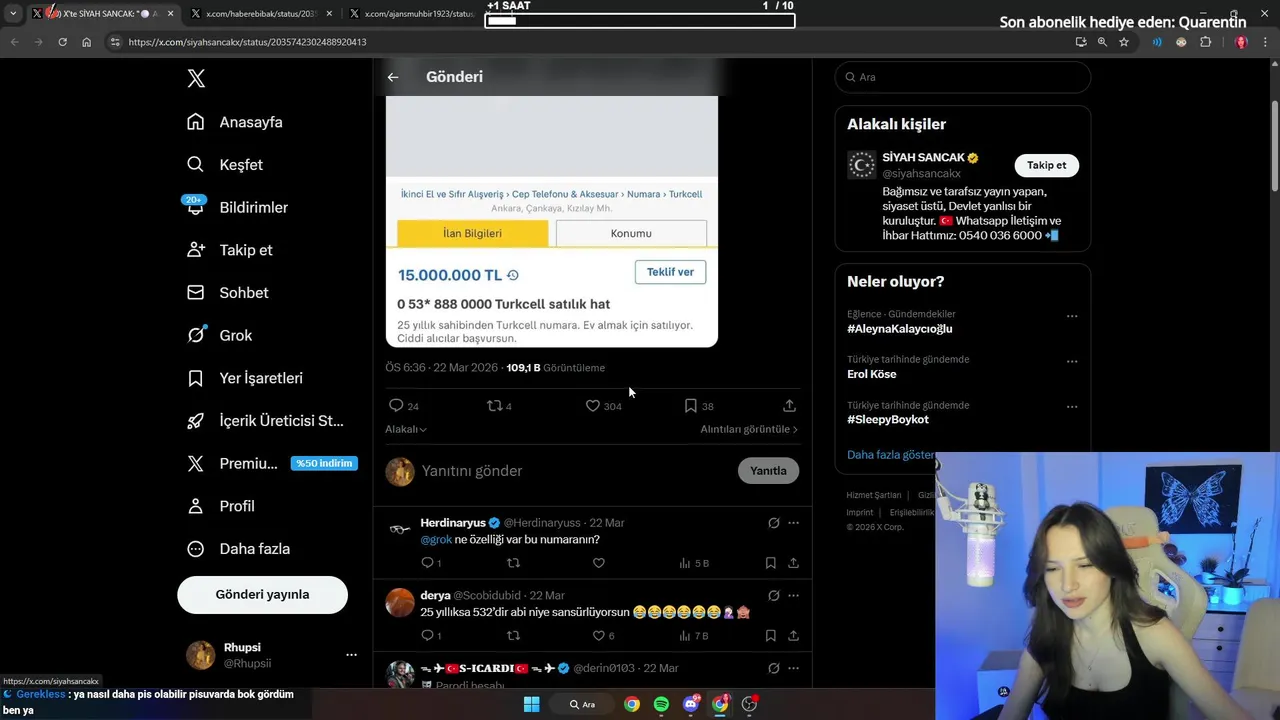Select Konumu tab in image

(631, 233)
